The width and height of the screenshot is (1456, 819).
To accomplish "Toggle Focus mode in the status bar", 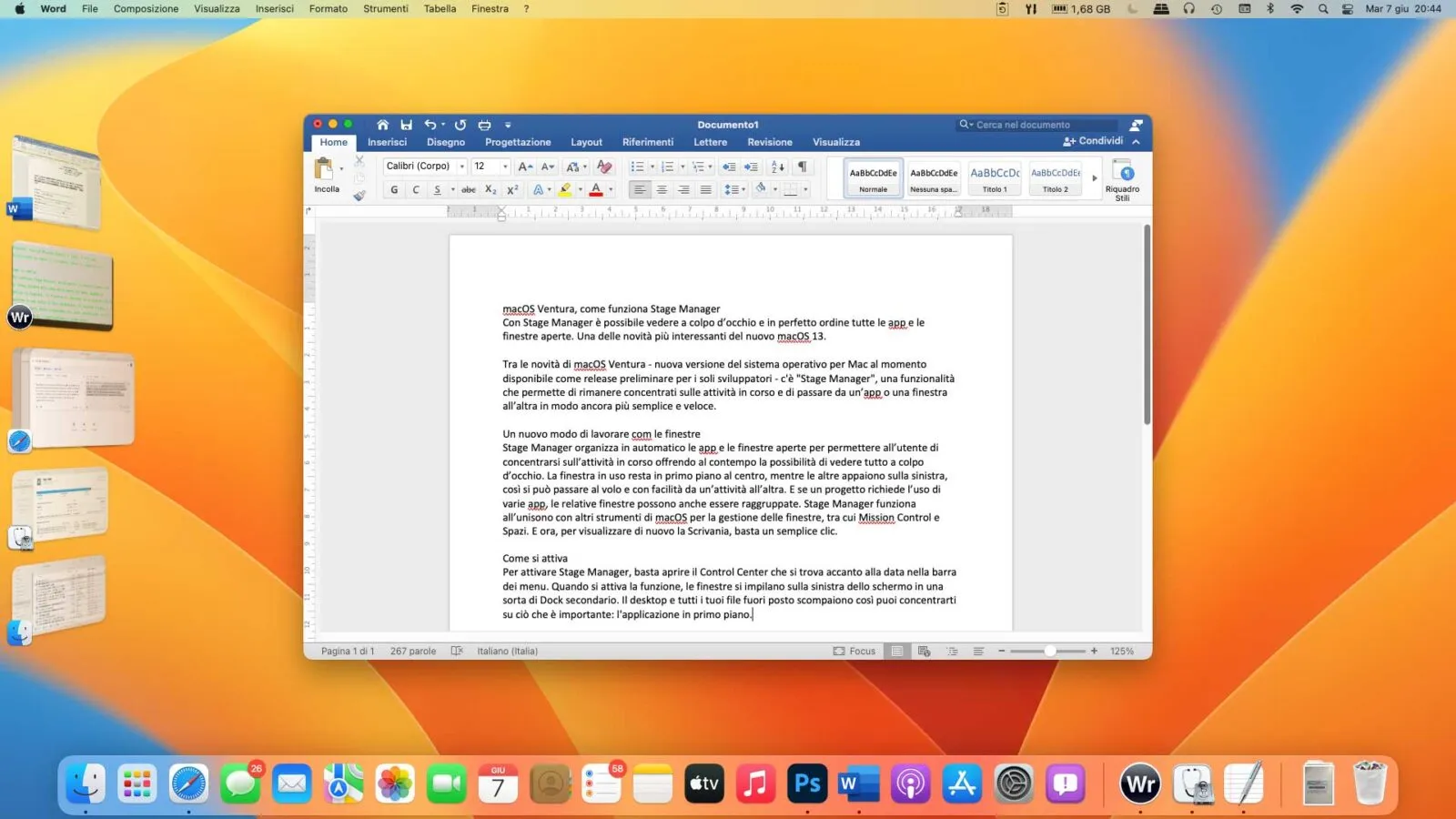I will 854,651.
